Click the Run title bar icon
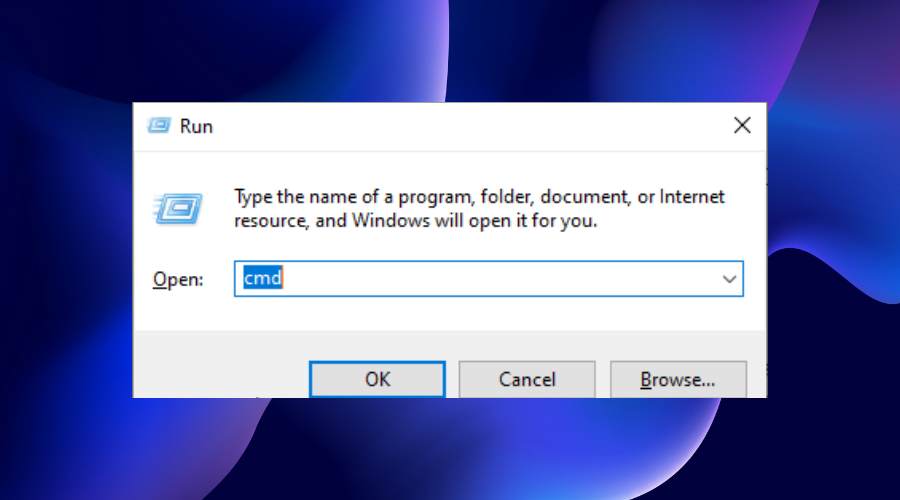 [159, 125]
